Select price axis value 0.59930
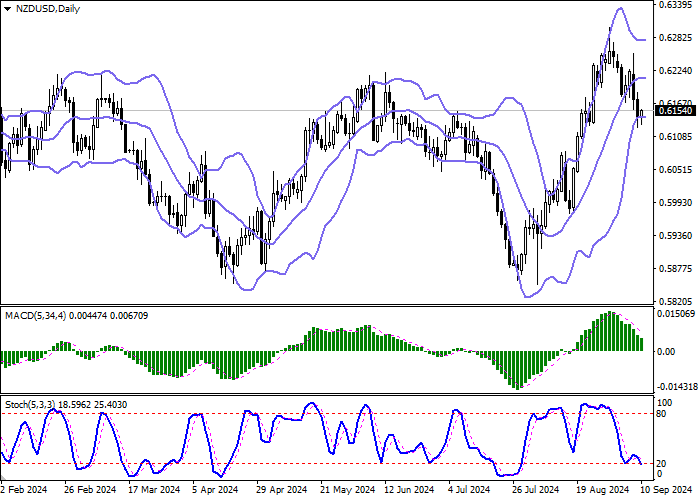This screenshot has width=698, height=500. click(x=676, y=203)
